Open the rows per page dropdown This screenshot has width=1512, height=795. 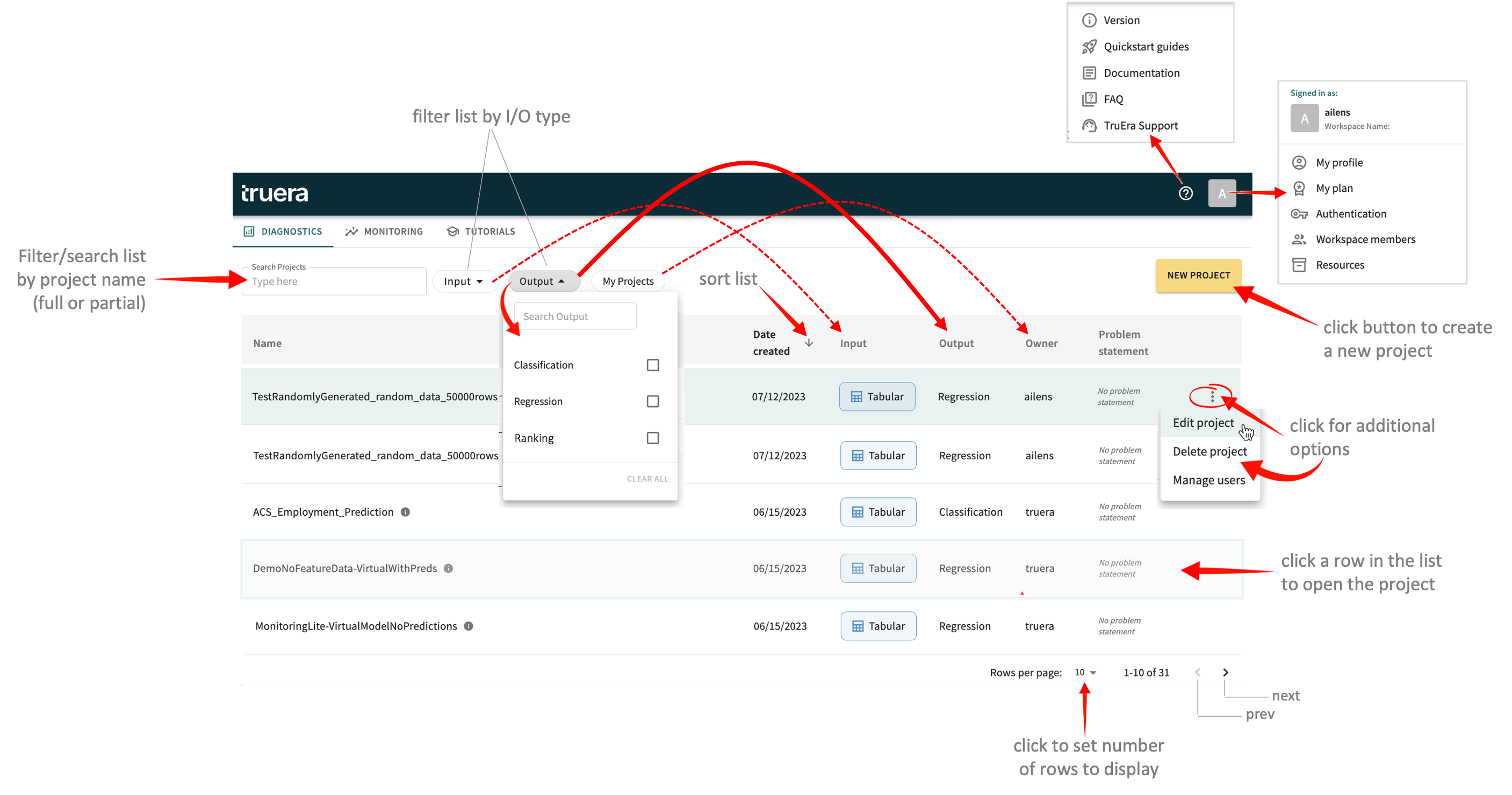pyautogui.click(x=1085, y=673)
